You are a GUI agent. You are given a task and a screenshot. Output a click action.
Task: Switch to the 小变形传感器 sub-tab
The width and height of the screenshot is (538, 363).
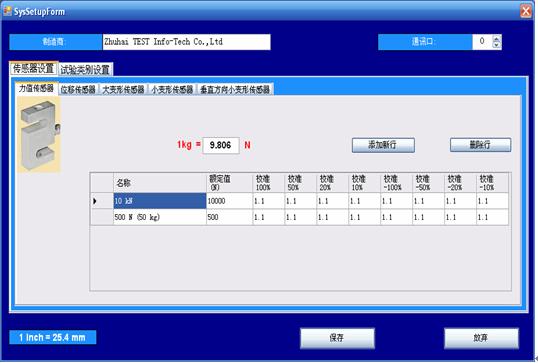[172, 90]
